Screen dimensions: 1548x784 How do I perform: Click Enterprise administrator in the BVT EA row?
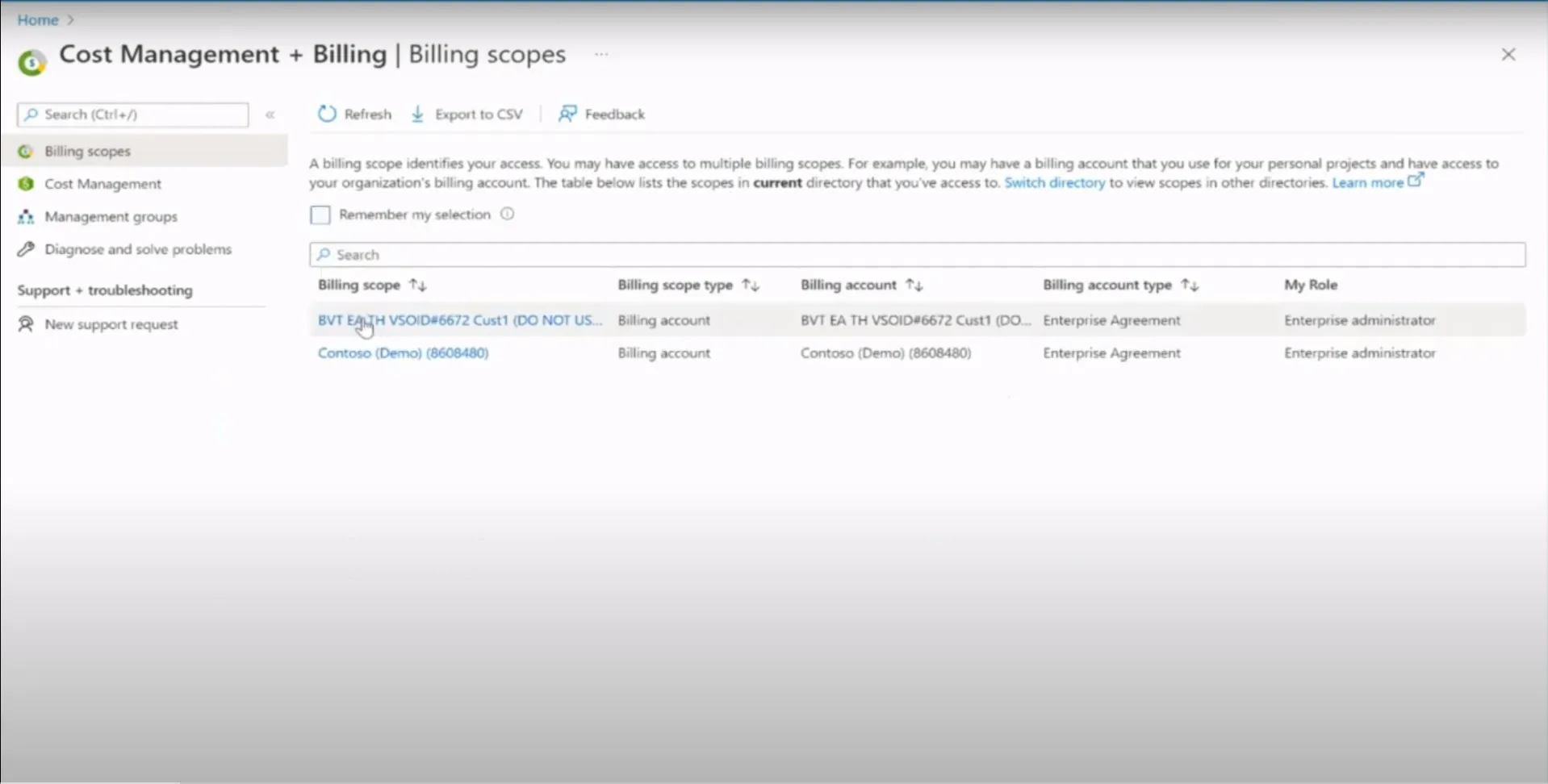[x=1360, y=320]
